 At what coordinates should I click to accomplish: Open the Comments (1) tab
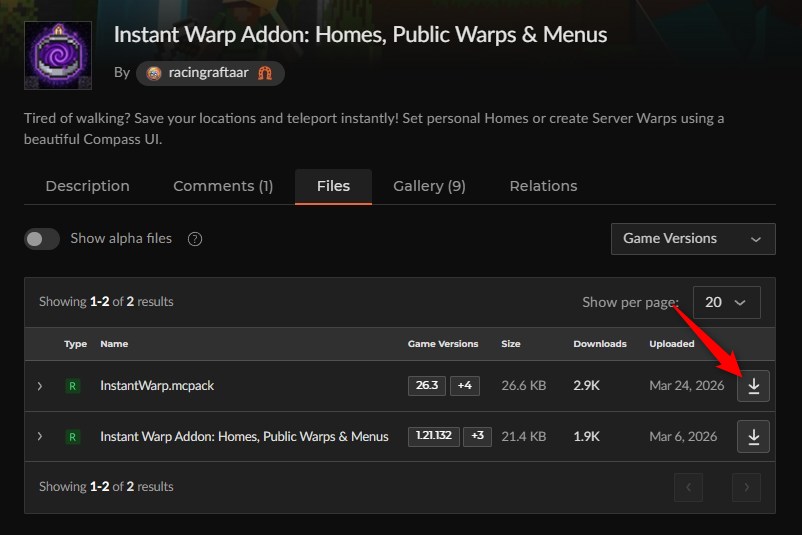[223, 186]
